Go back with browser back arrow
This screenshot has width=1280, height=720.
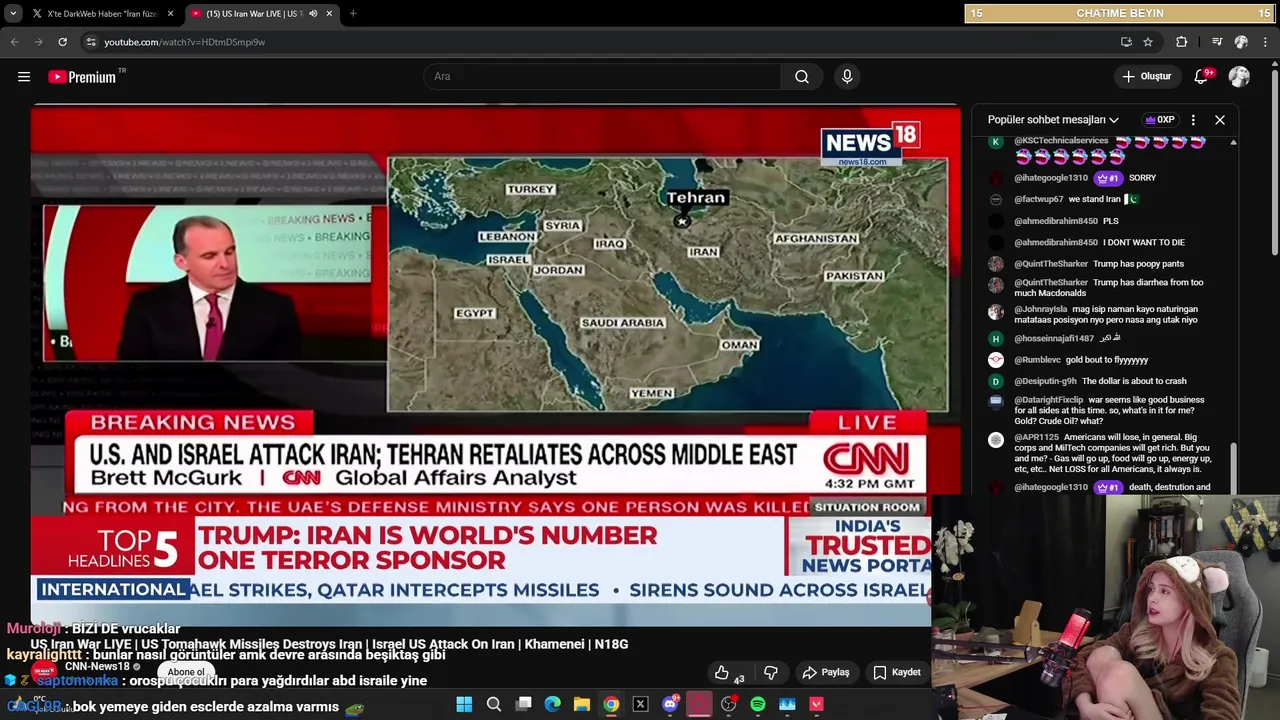[14, 42]
